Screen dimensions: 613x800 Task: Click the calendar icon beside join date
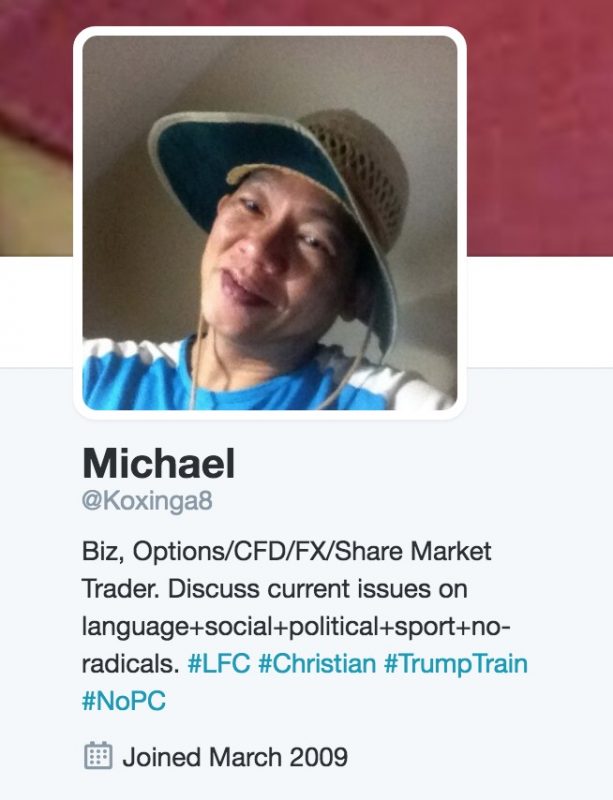coord(97,756)
